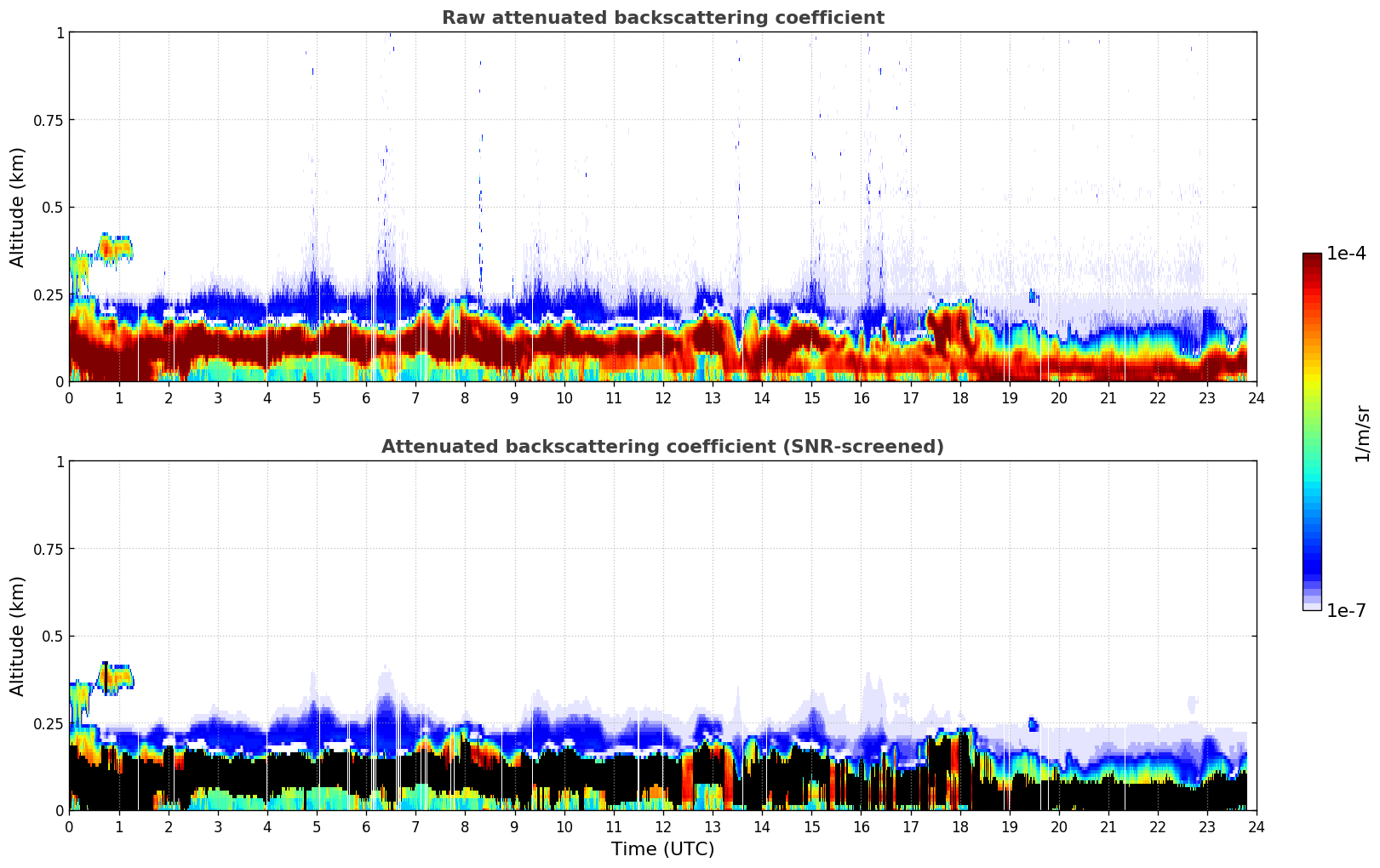Select hour 6 tick on top plot axis
Screen dimensions: 1380x868
pyautogui.click(x=366, y=397)
